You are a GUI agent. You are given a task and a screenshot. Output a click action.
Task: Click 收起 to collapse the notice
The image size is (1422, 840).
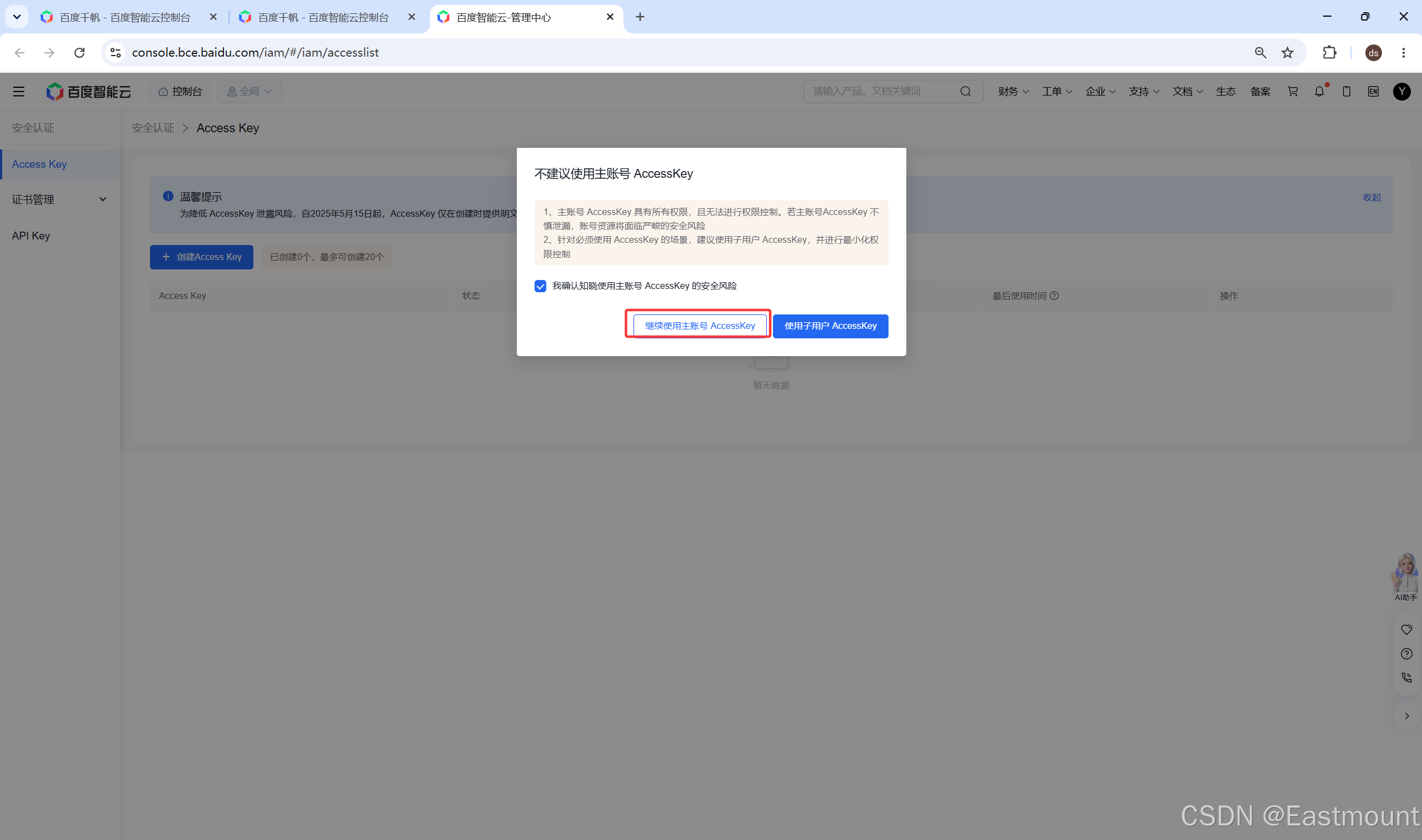point(1371,197)
